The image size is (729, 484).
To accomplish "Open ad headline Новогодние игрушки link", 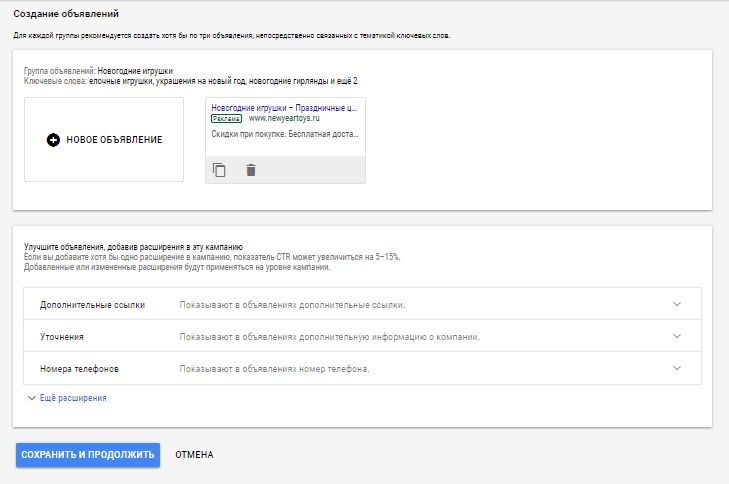I will point(285,106).
